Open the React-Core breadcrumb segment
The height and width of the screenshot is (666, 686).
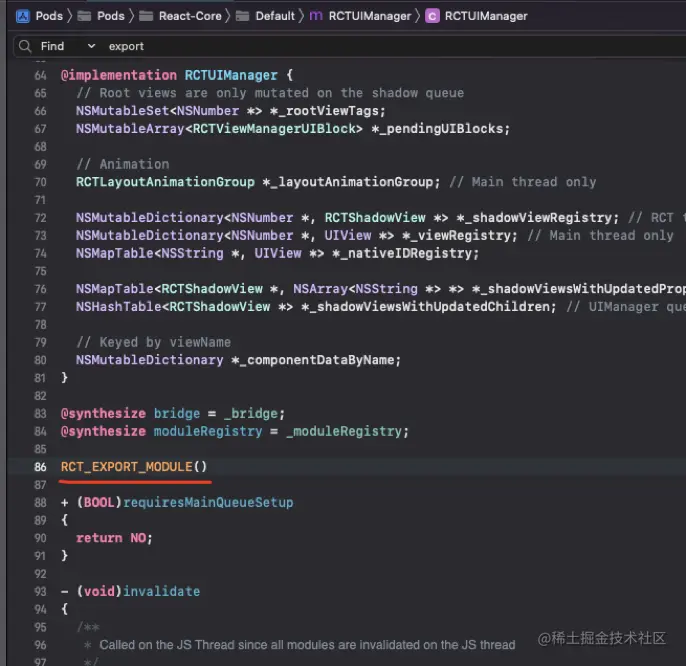tap(190, 16)
